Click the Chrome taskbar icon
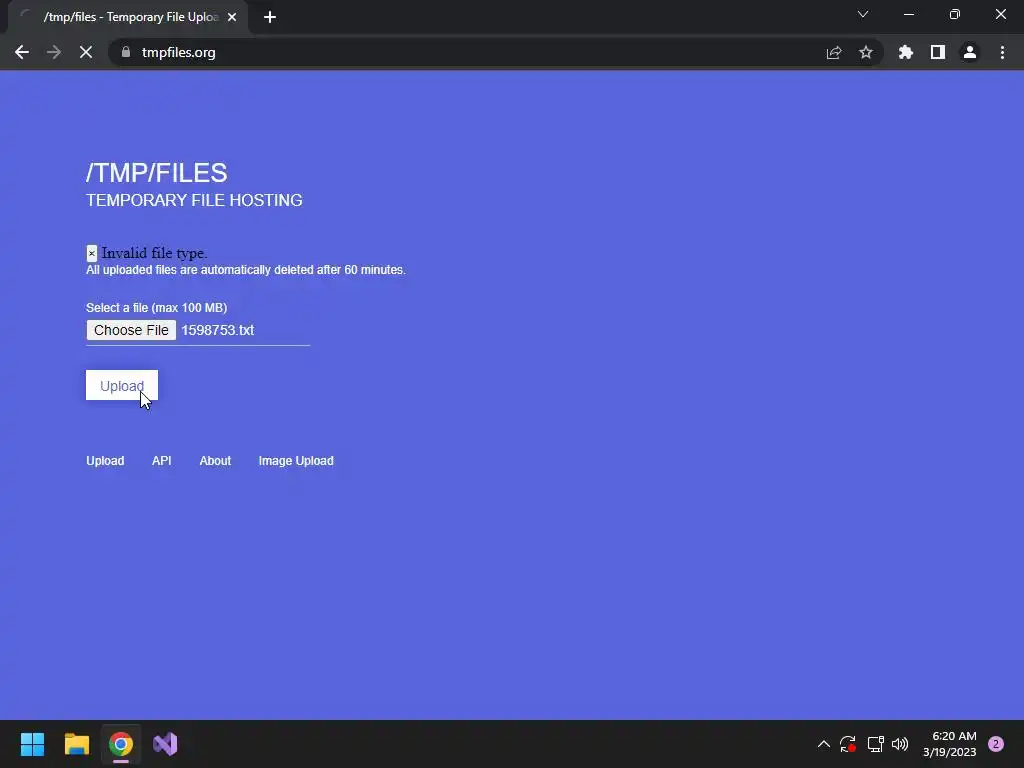This screenshot has height=768, width=1024. tap(121, 744)
